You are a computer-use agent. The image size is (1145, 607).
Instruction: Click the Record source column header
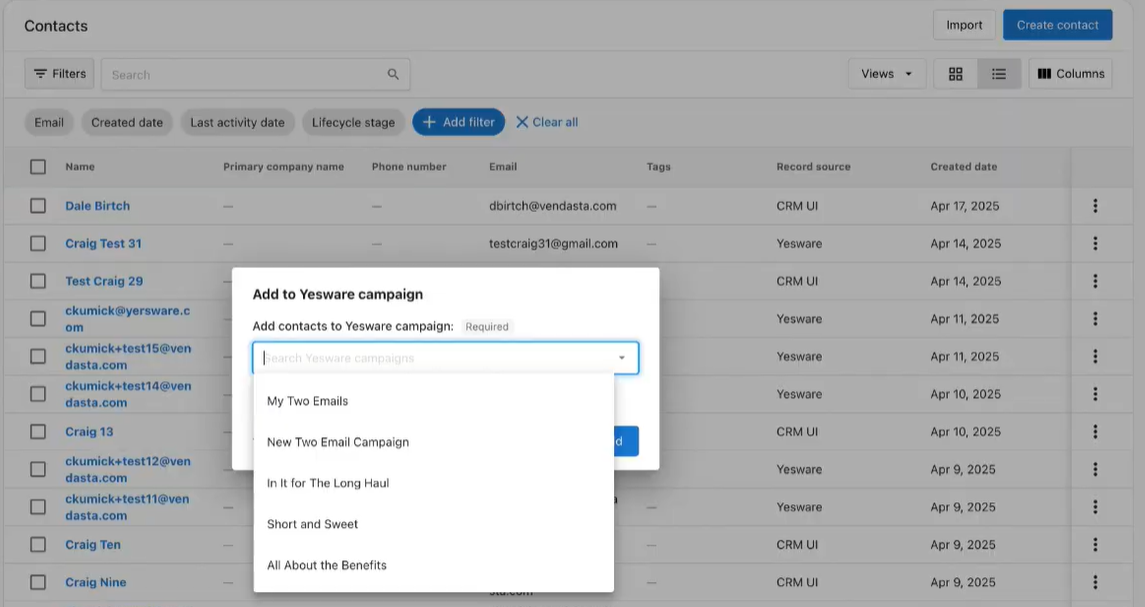pos(813,167)
